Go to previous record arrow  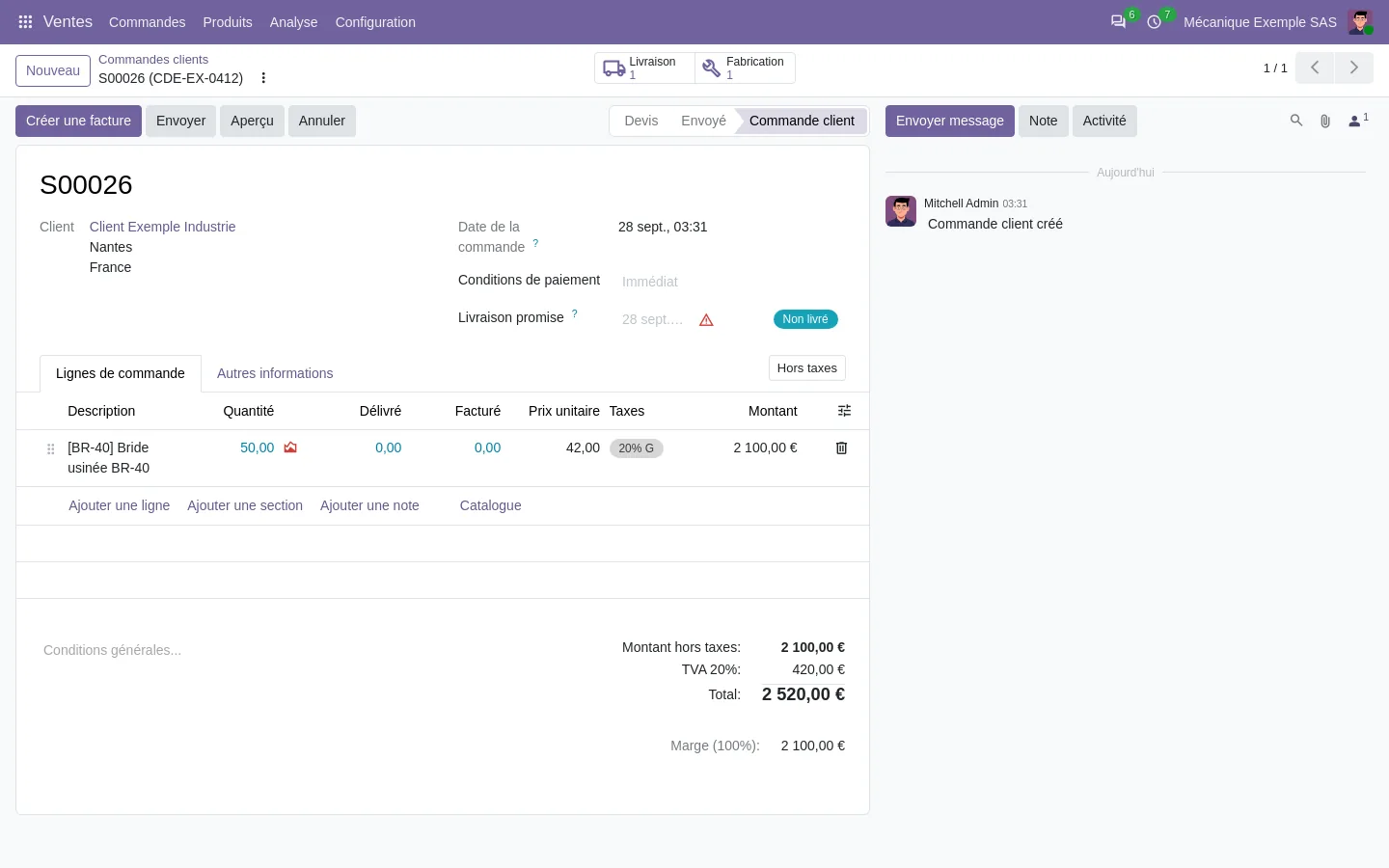point(1315,68)
